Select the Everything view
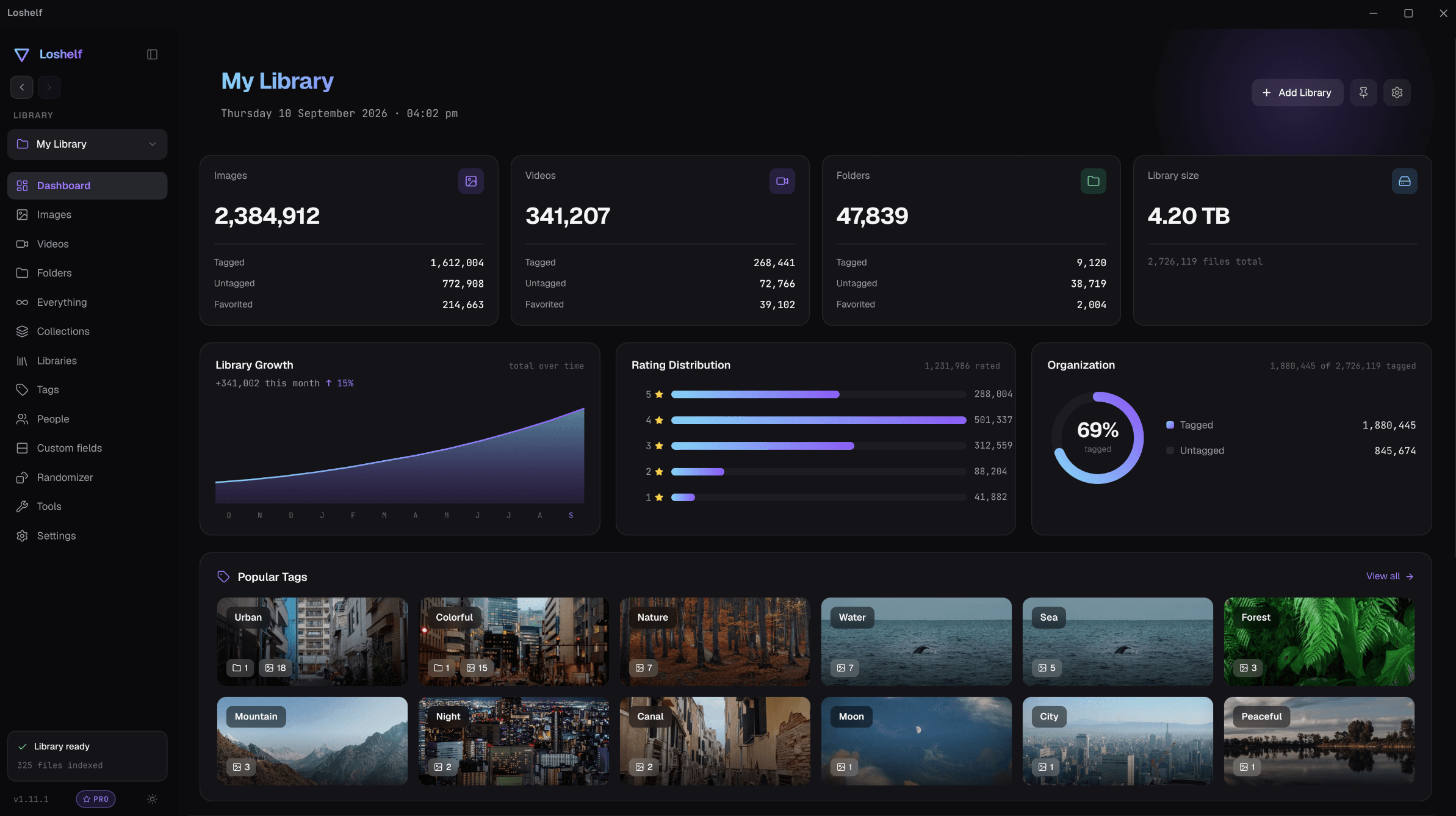1456x816 pixels. tap(87, 302)
